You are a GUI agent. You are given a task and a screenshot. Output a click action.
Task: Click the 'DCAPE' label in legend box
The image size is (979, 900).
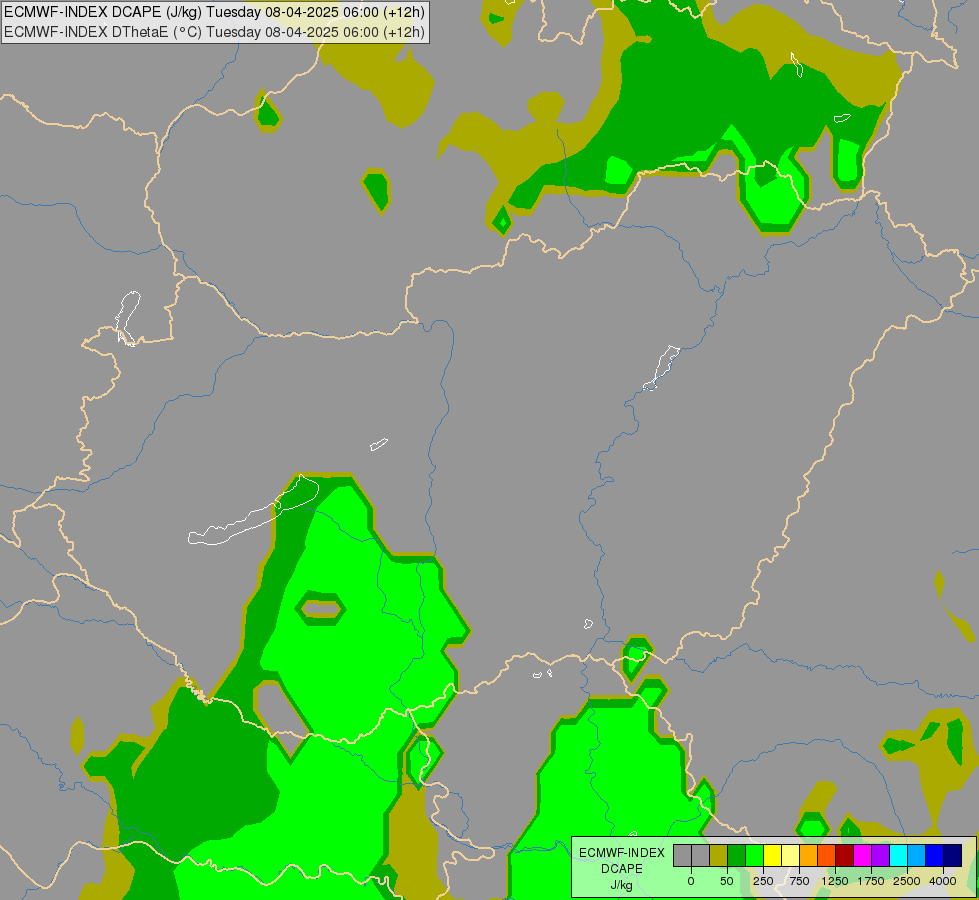point(622,869)
